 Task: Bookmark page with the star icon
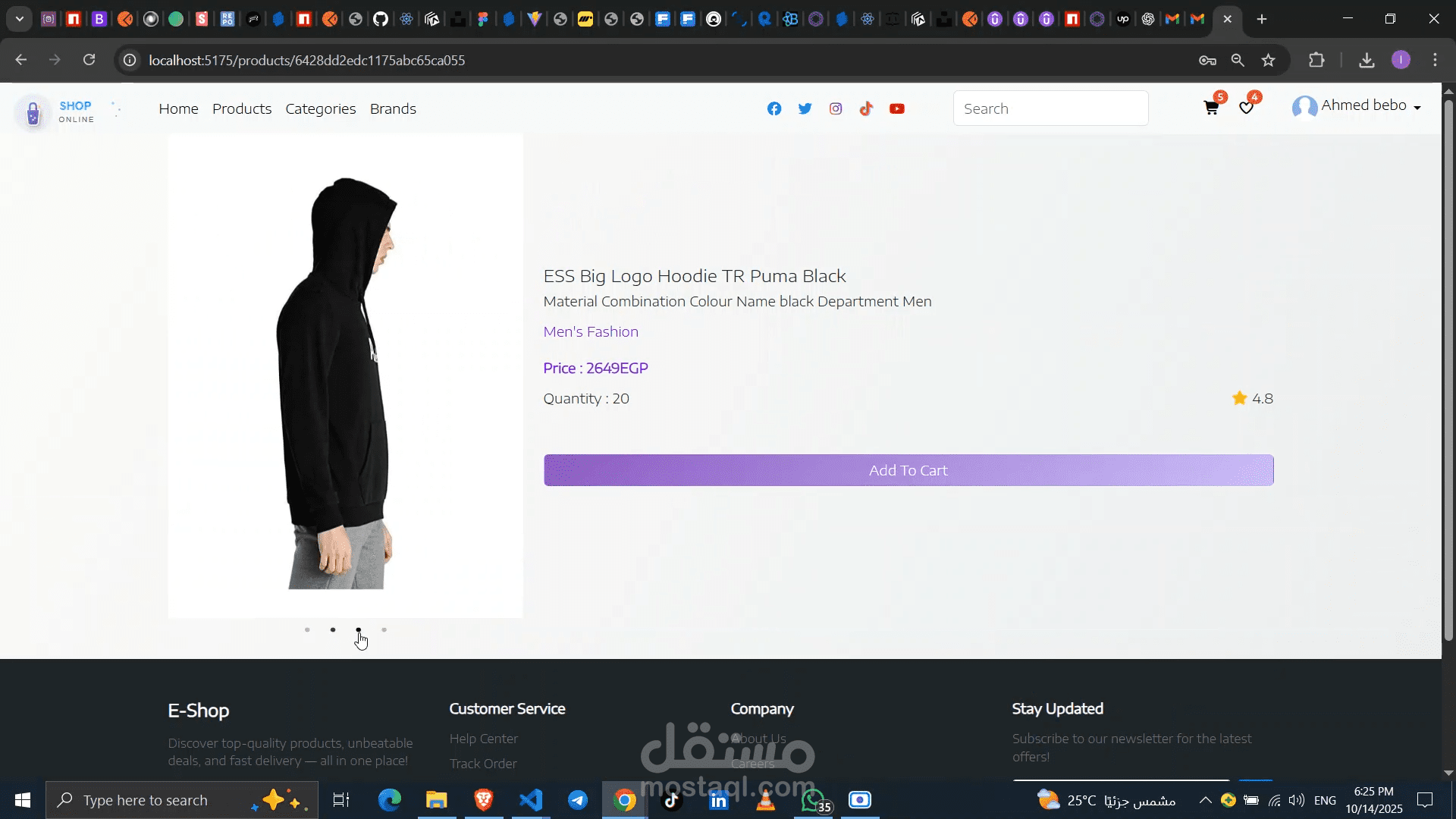(1268, 60)
